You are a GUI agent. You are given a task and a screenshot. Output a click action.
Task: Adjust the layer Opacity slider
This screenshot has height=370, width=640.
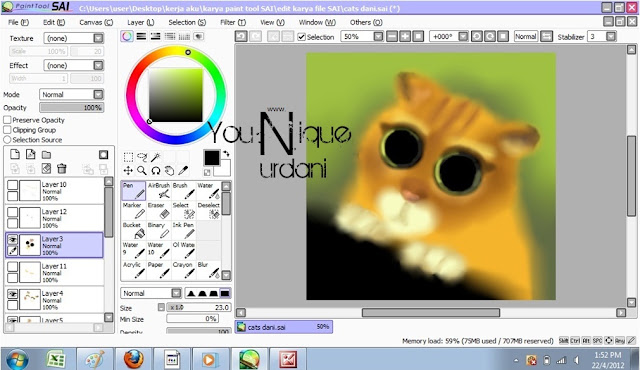click(71, 108)
